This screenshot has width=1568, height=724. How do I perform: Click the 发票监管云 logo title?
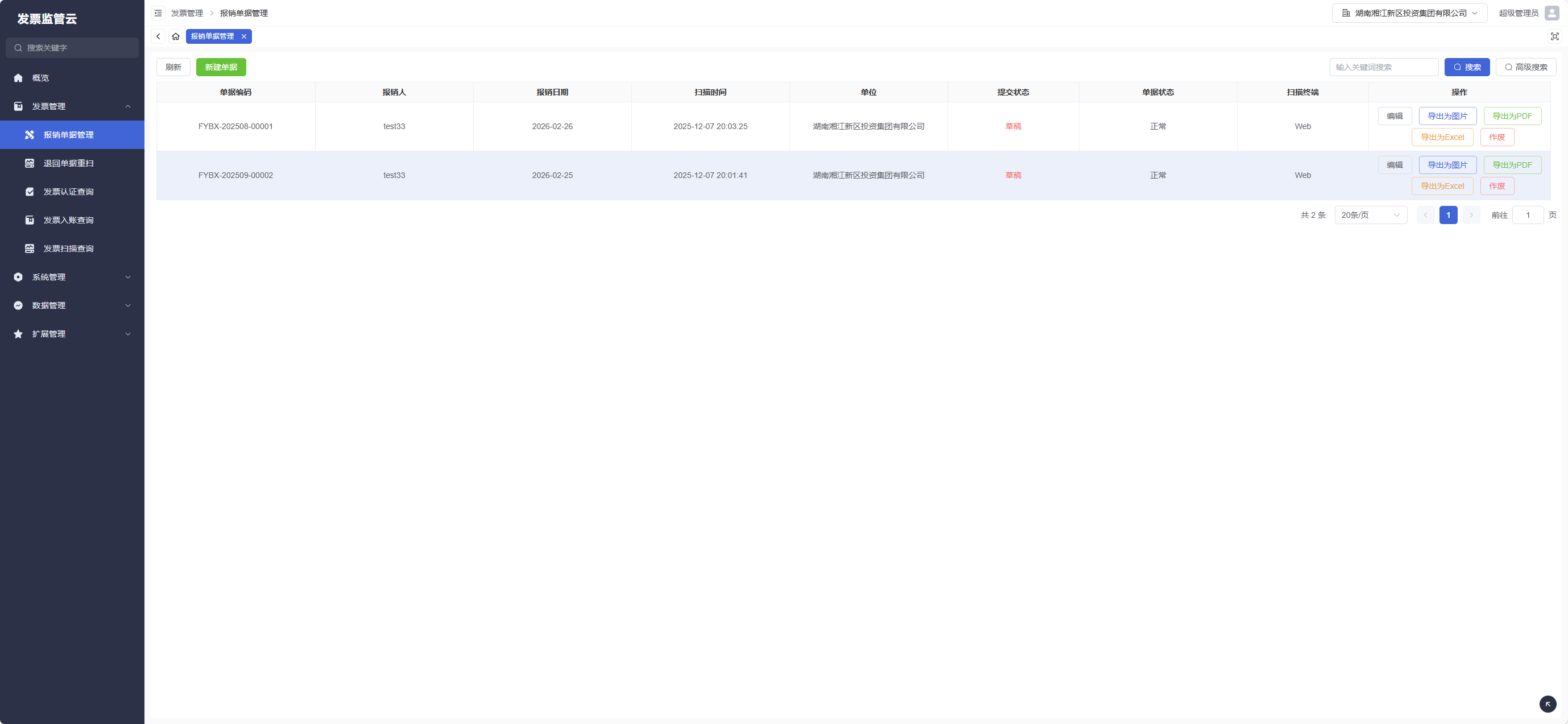pos(47,19)
